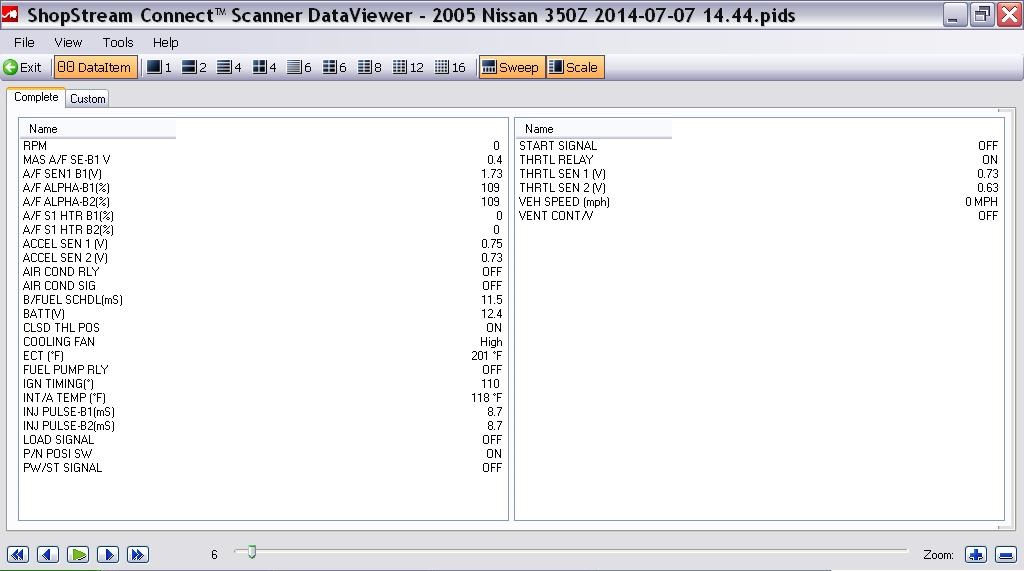Screen dimensions: 1024x571
Task: Select the THRTL SEN 1 (V) row
Action: coord(759,174)
